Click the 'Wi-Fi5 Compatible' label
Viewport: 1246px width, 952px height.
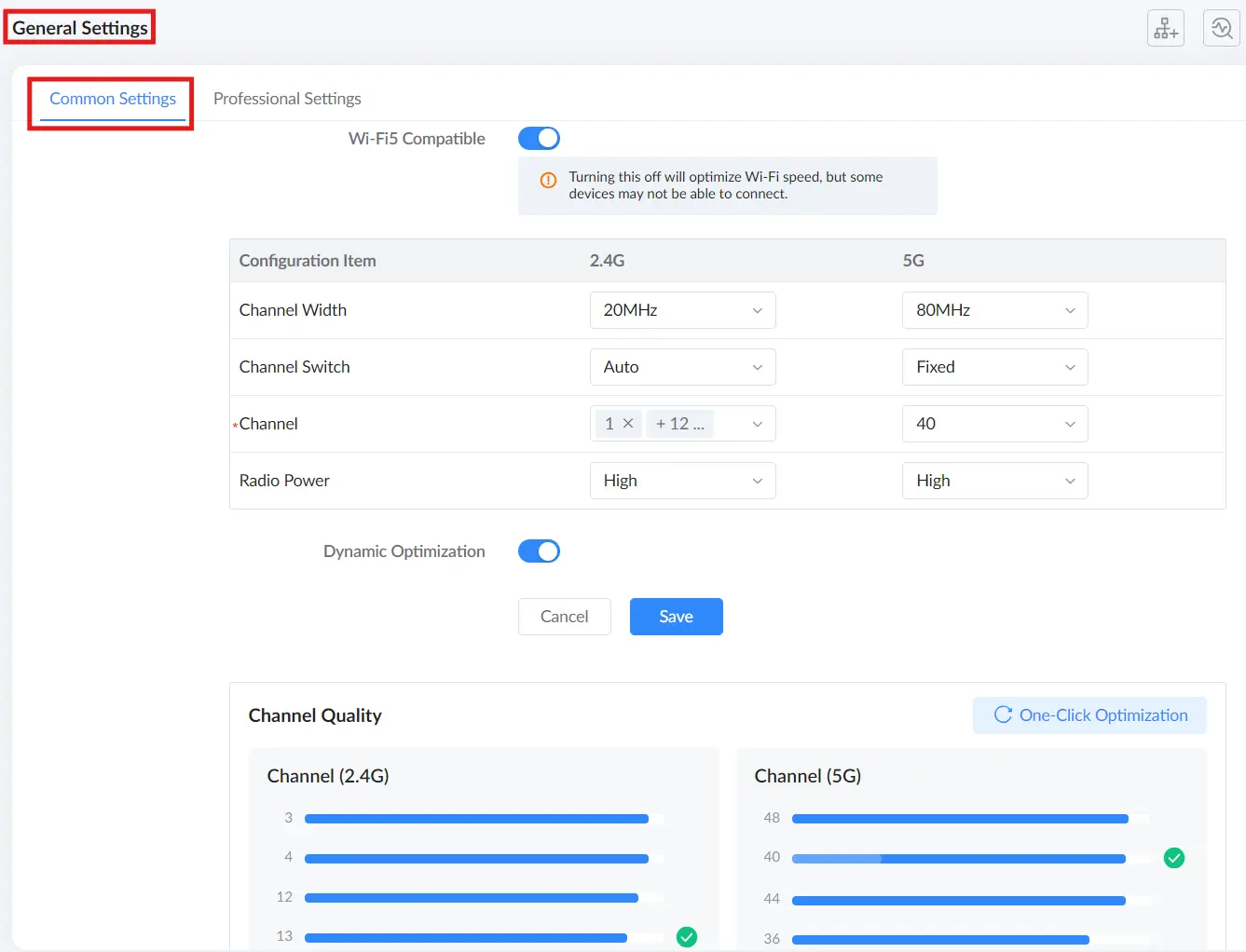(x=417, y=139)
